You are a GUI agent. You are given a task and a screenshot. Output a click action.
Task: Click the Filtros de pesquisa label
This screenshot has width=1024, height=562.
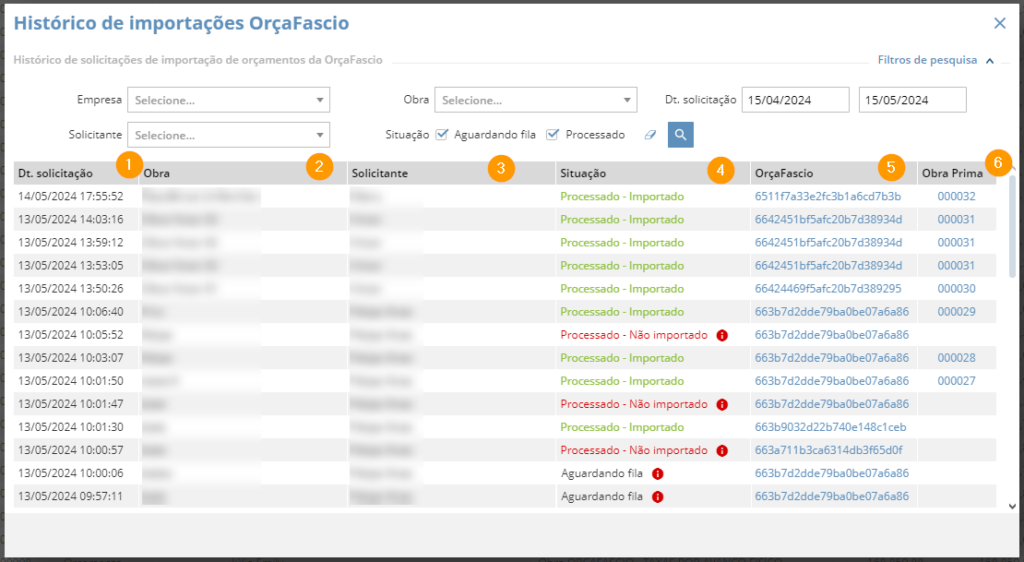[x=927, y=60]
